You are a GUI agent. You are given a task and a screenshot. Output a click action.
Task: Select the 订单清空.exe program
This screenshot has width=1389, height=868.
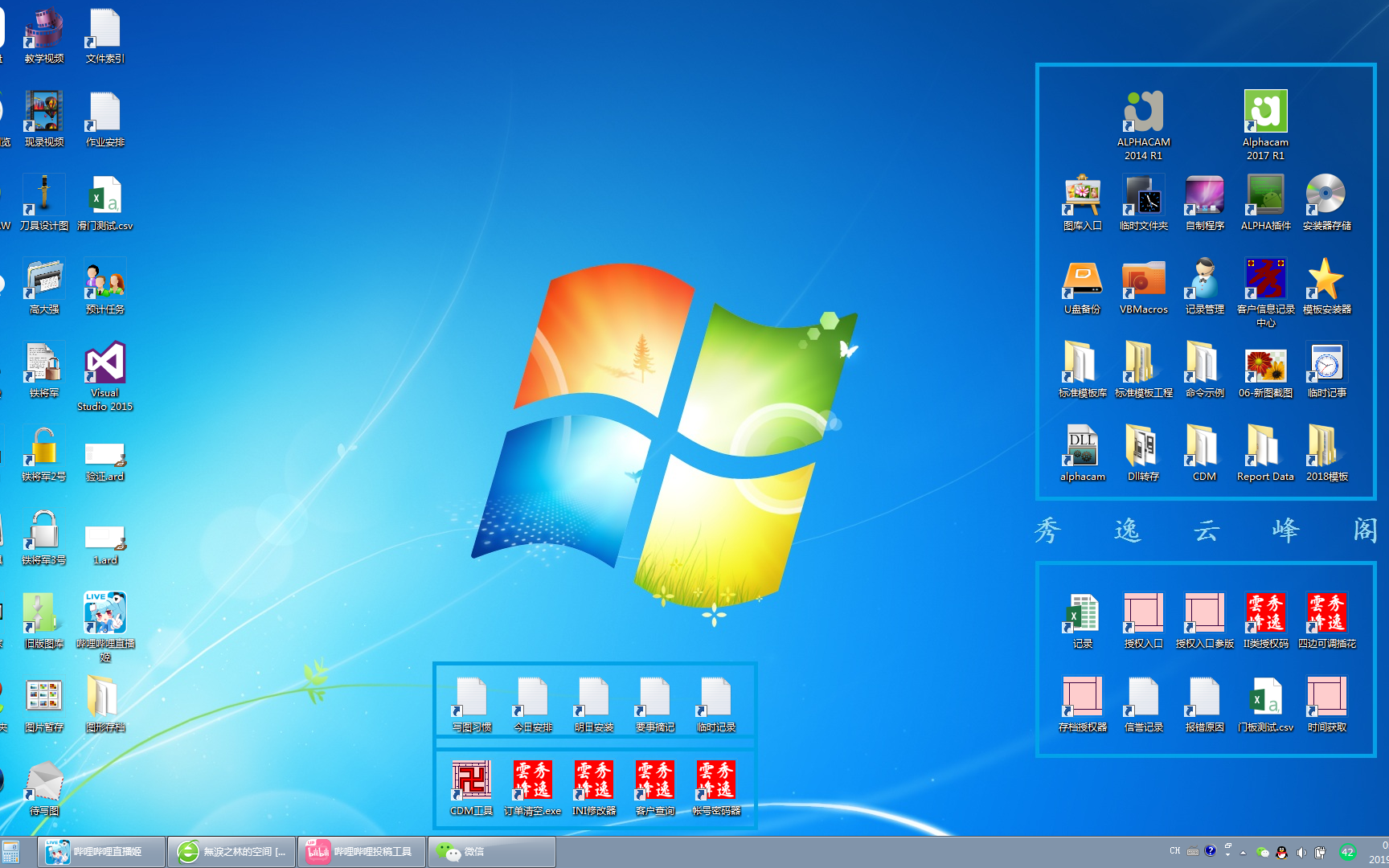[x=532, y=788]
